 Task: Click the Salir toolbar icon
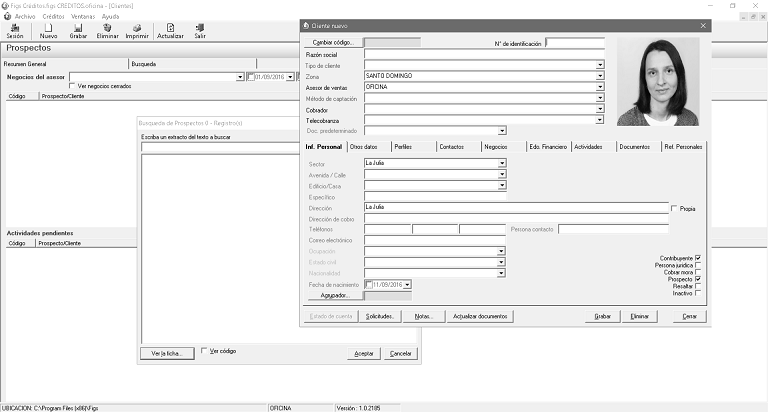(200, 29)
